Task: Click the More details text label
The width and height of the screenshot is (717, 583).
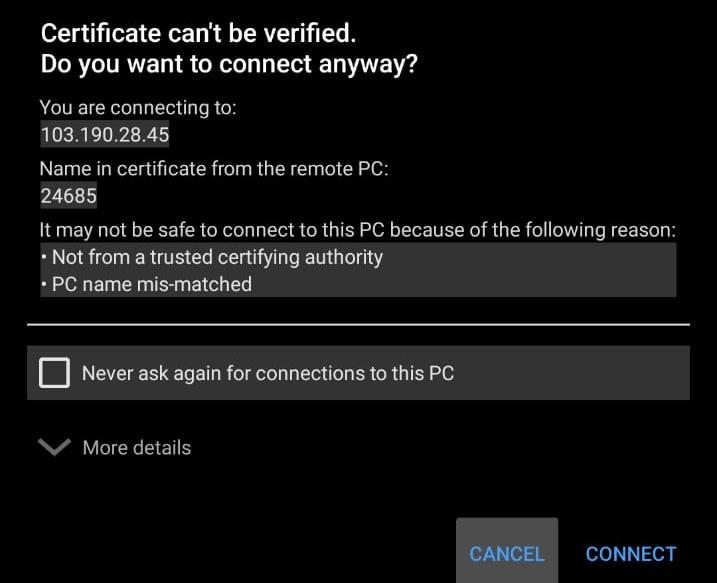Action: click(x=136, y=448)
